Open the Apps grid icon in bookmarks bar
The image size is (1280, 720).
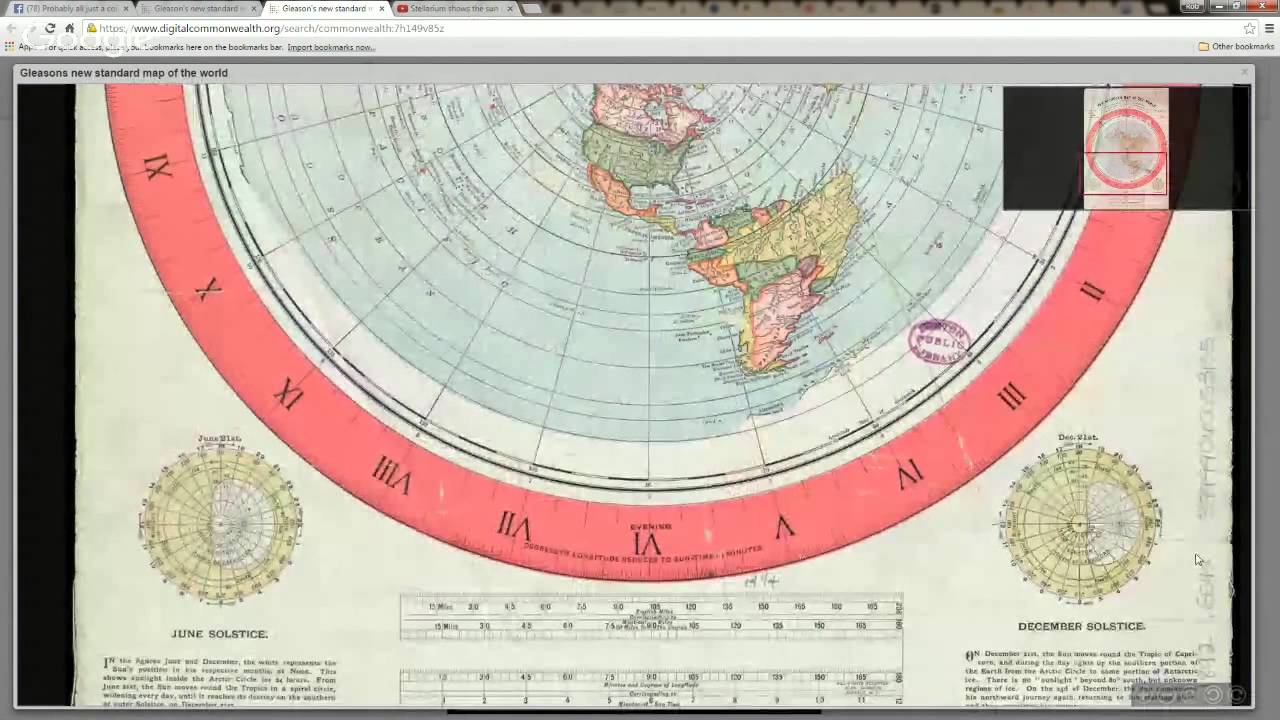[x=10, y=47]
